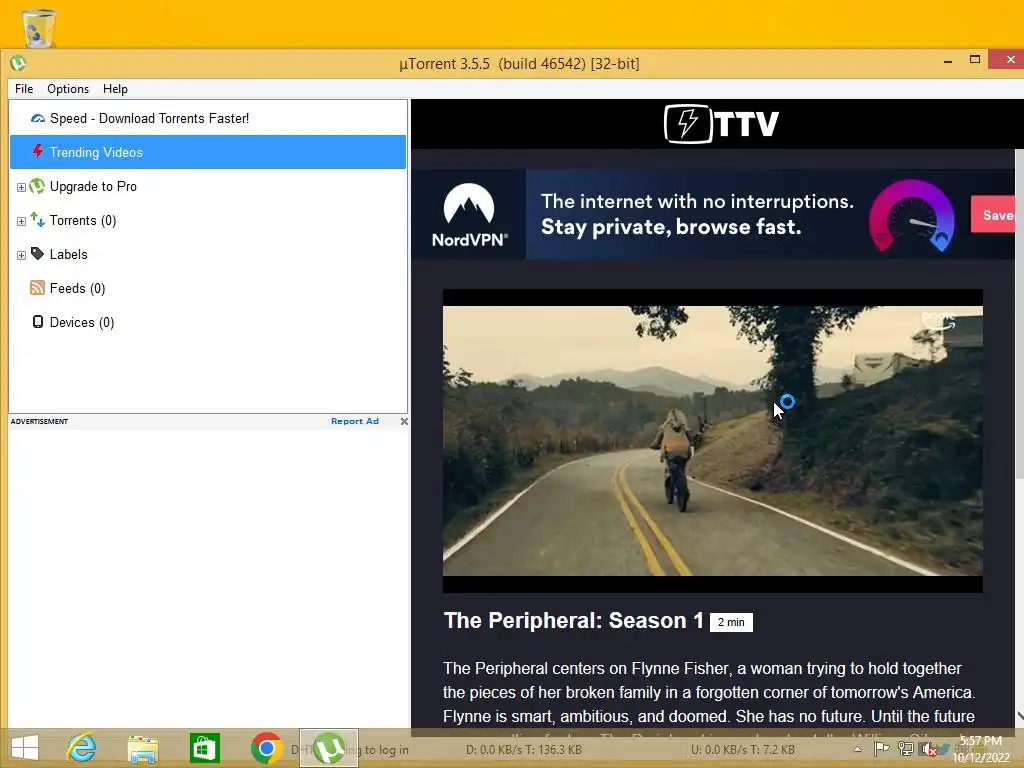The image size is (1024, 768).
Task: Click The Peripheral description paragraph
Action: click(709, 693)
